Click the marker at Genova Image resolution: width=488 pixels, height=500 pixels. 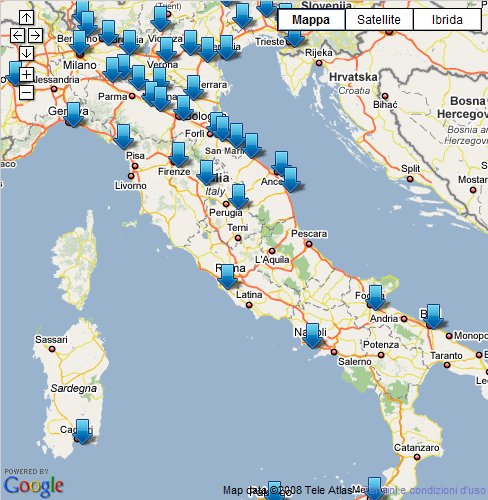coord(73,115)
